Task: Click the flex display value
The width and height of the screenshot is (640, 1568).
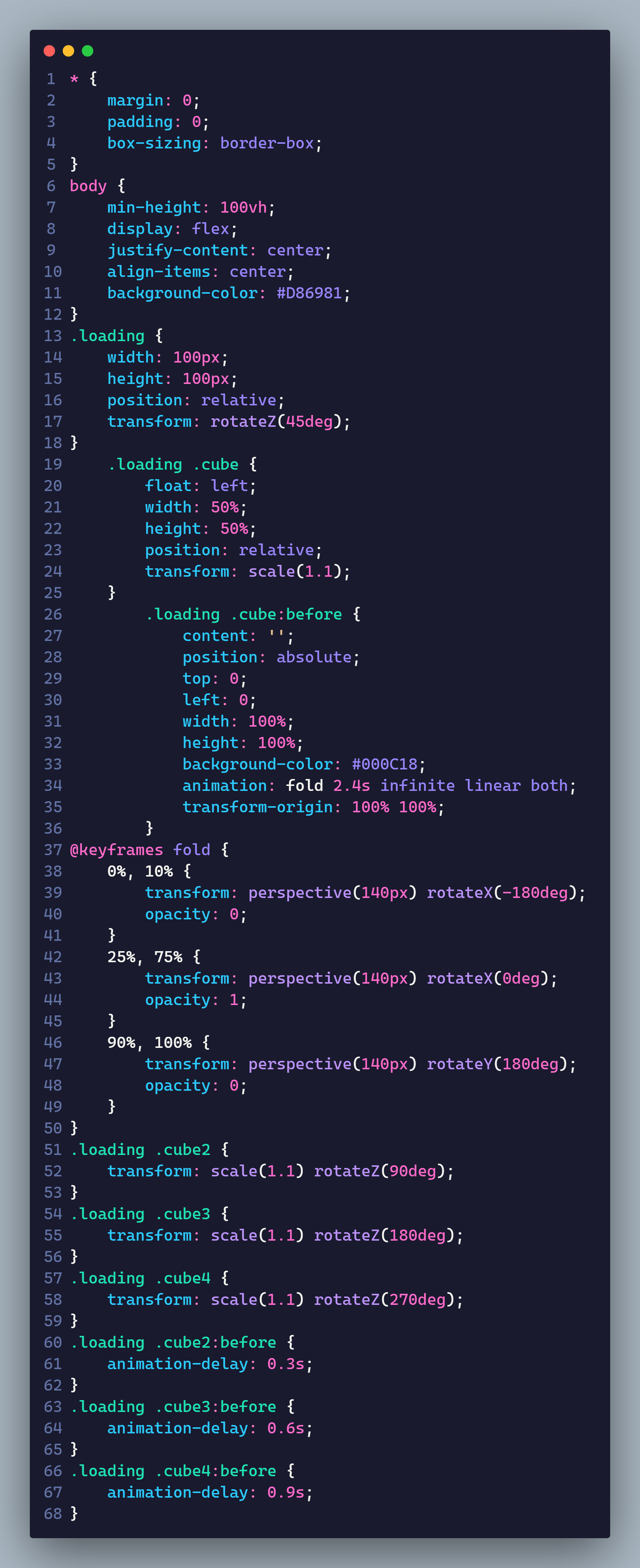Action: point(211,229)
